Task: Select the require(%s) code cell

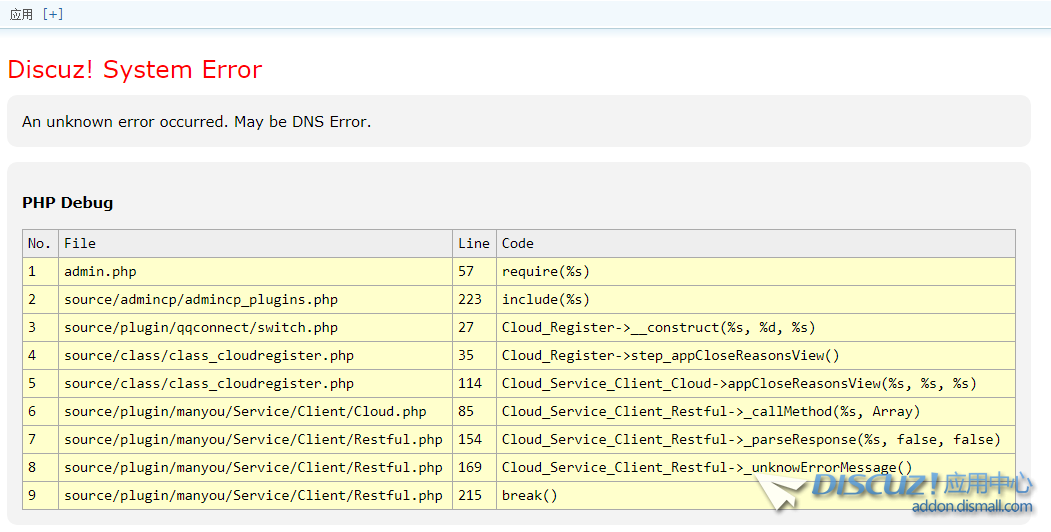Action: [x=756, y=271]
